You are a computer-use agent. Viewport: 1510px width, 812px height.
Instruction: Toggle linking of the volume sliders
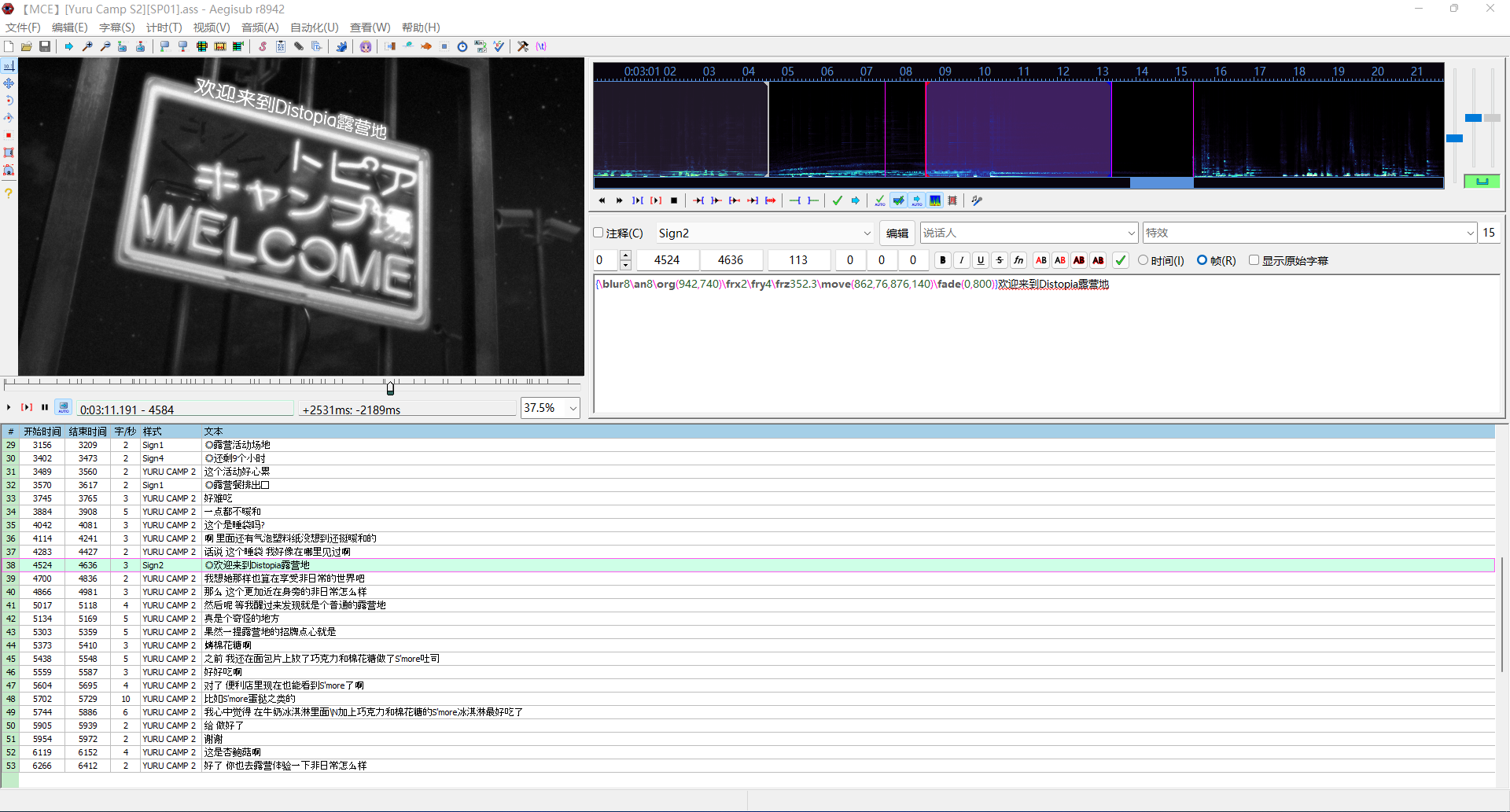pos(1482,182)
